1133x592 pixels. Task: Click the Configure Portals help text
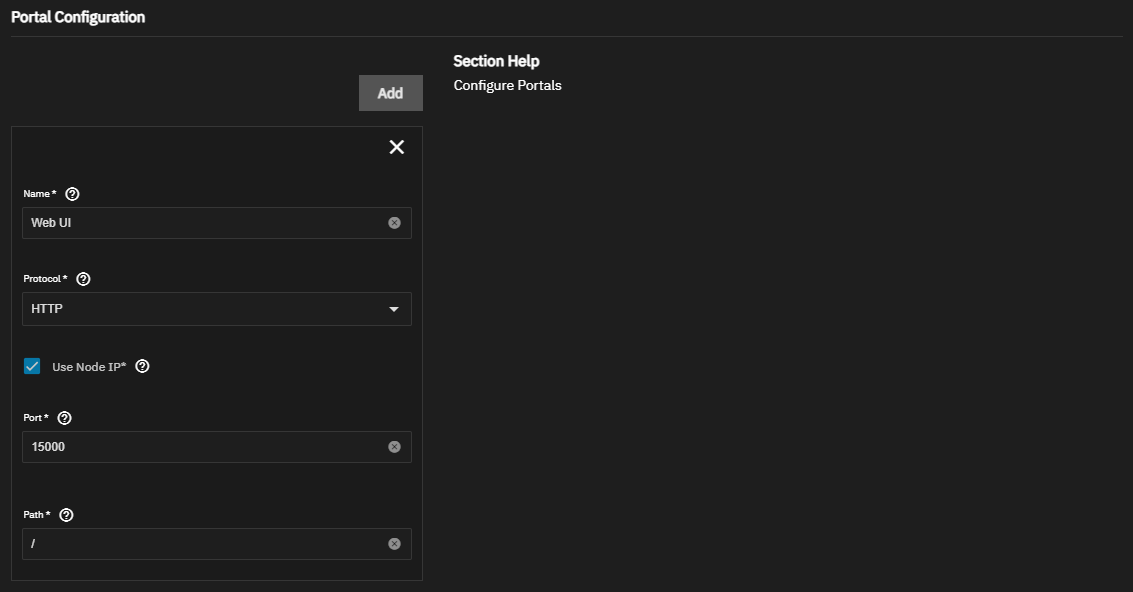tap(507, 85)
